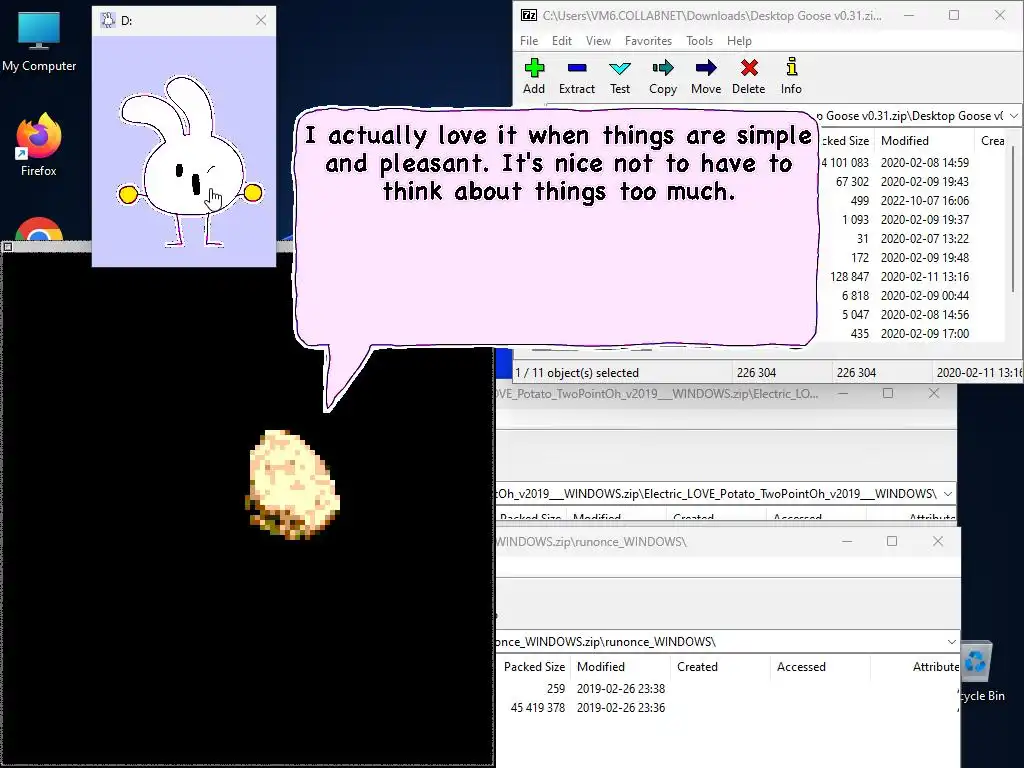Open My Computer desktop icon
The width and height of the screenshot is (1024, 768).
pyautogui.click(x=39, y=40)
